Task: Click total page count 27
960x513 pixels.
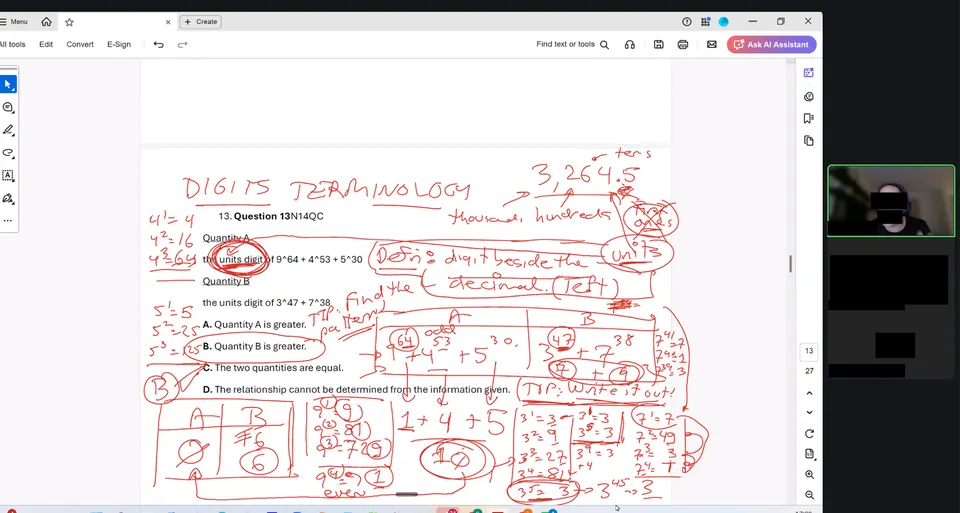Action: click(809, 371)
